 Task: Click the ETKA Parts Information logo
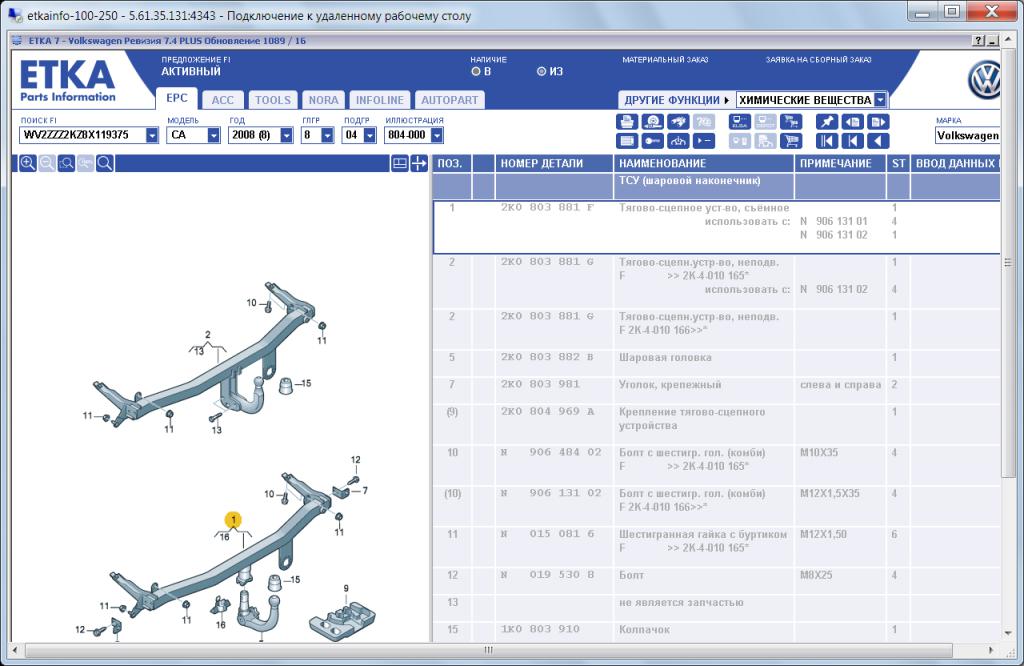pyautogui.click(x=67, y=82)
